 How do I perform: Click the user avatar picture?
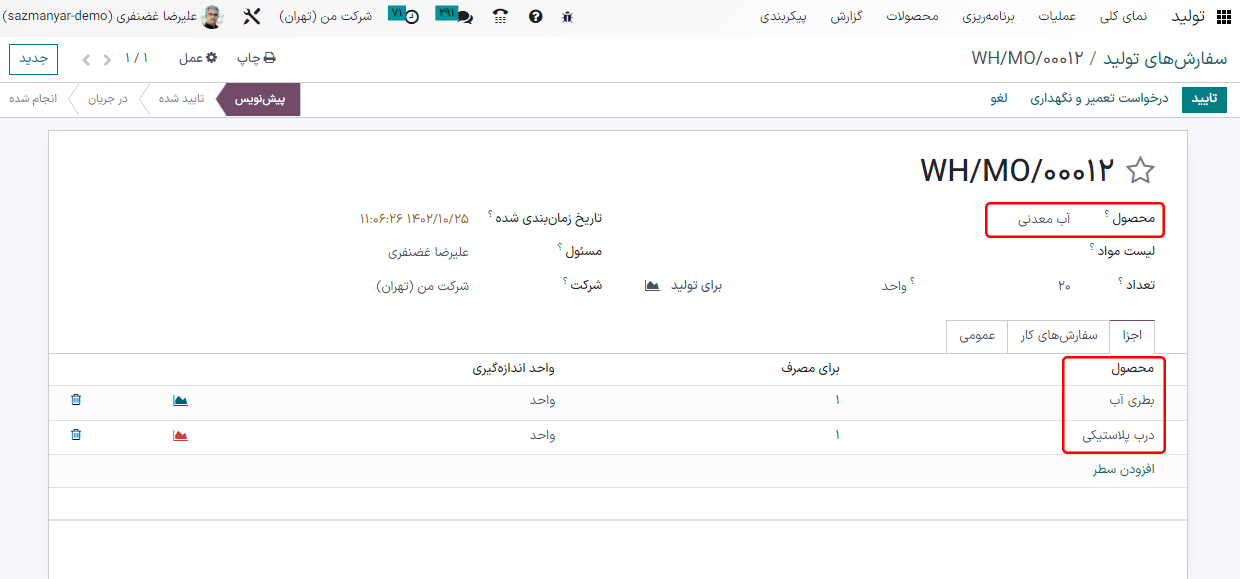coord(213,17)
